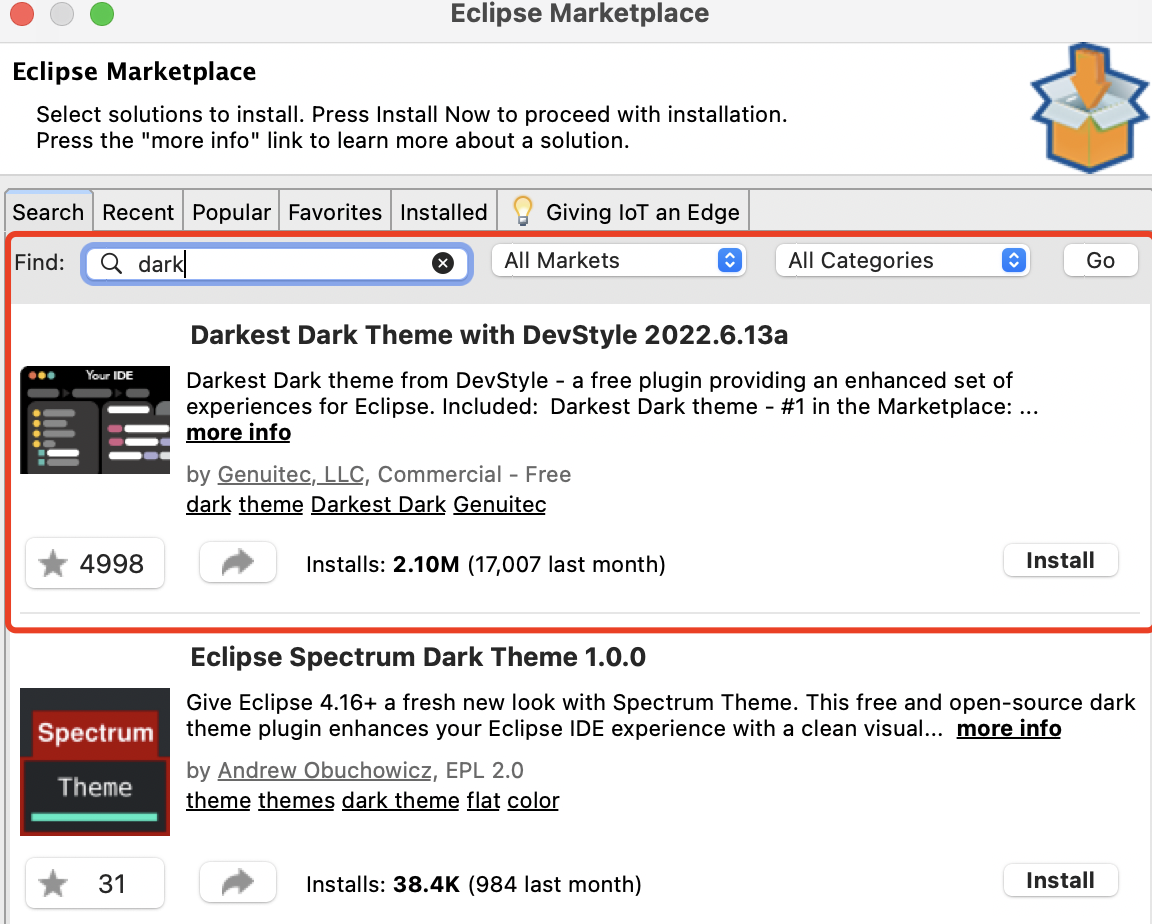1152x924 pixels.
Task: Click the lightbulb icon on Giving IoT tab
Action: (523, 210)
